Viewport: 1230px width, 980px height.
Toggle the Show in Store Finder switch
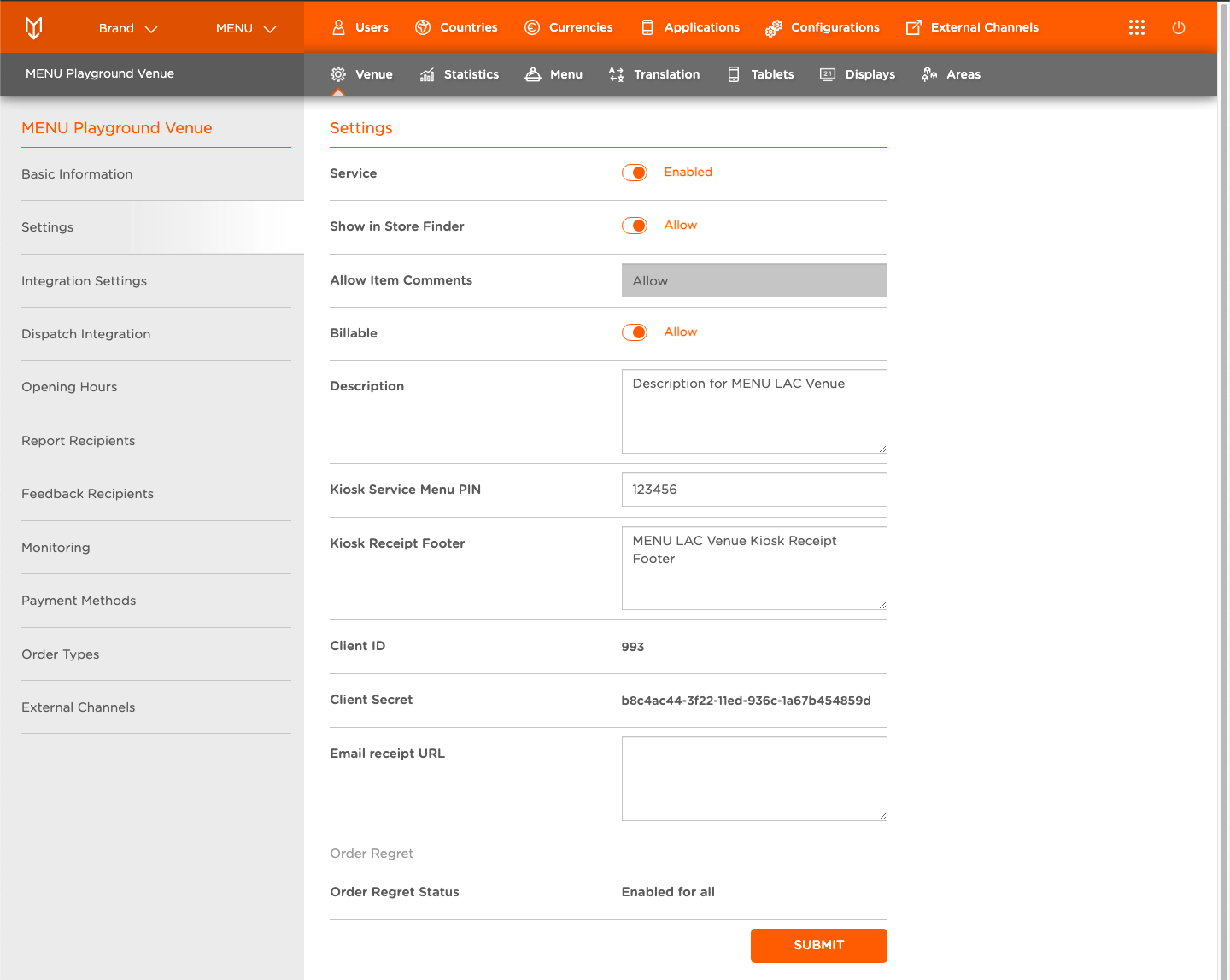point(635,226)
